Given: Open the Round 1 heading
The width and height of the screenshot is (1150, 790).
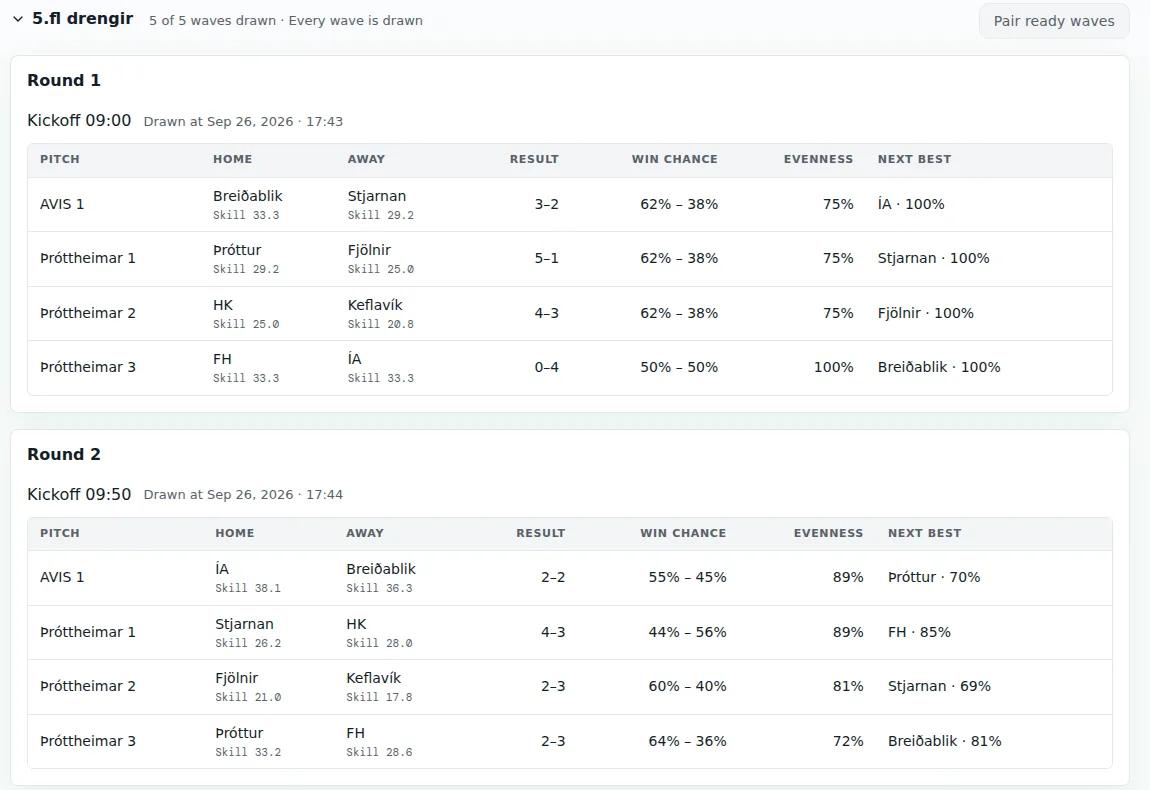Looking at the screenshot, I should pyautogui.click(x=64, y=81).
